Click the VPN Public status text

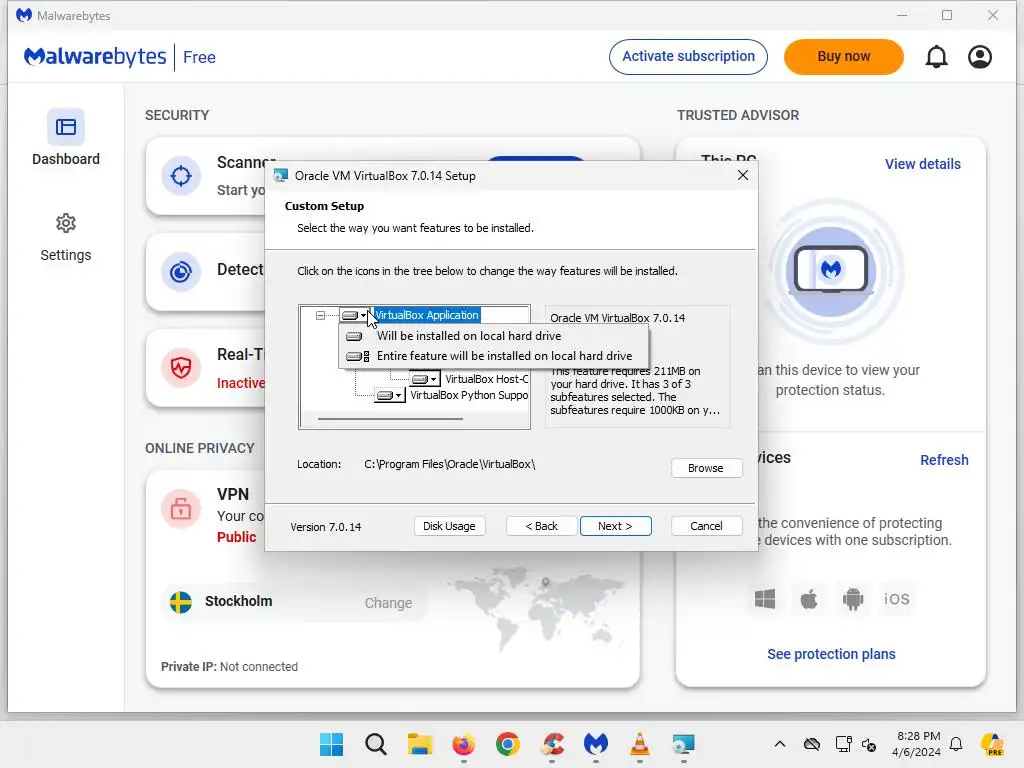pyautogui.click(x=236, y=537)
